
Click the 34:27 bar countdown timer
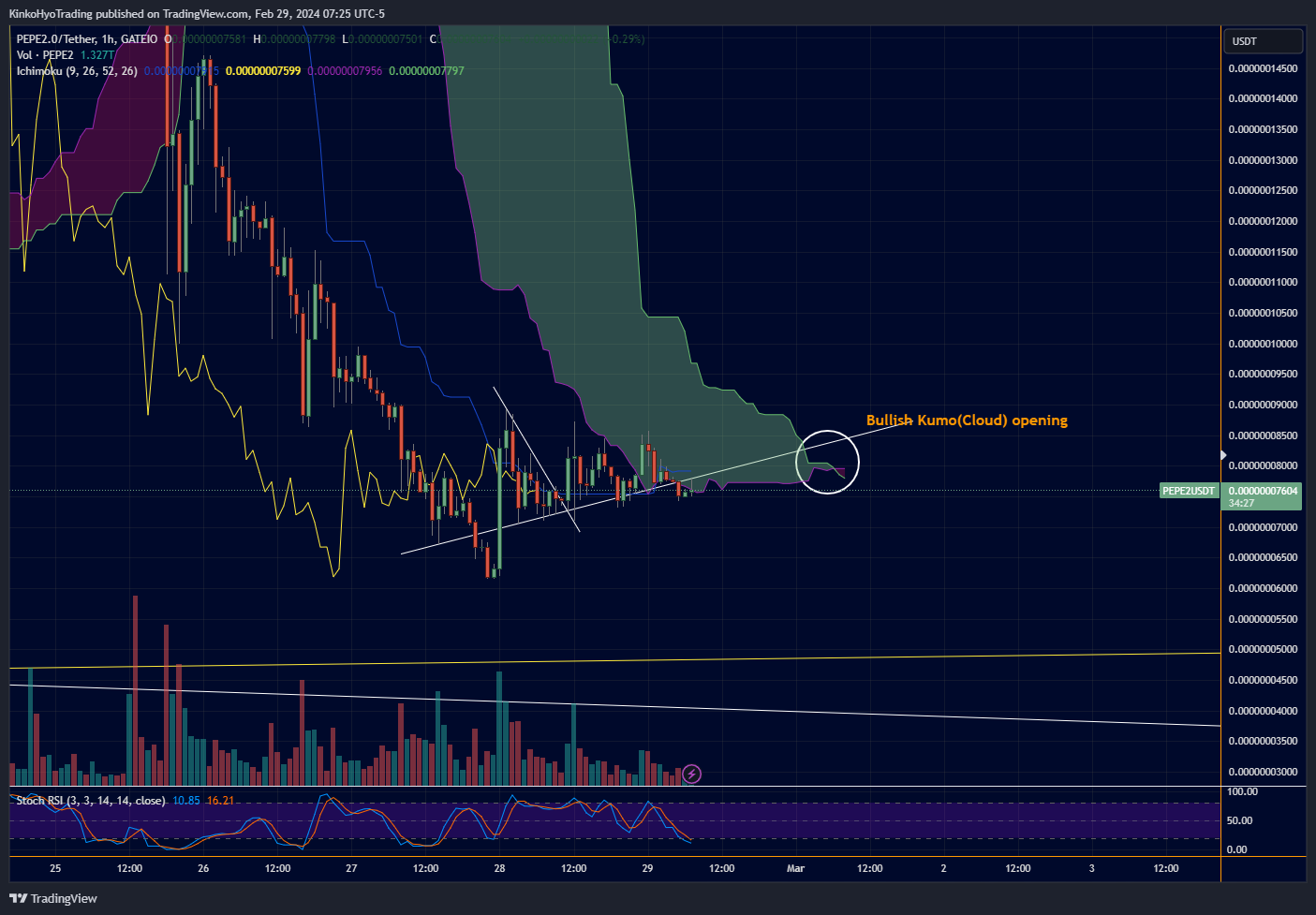1241,503
